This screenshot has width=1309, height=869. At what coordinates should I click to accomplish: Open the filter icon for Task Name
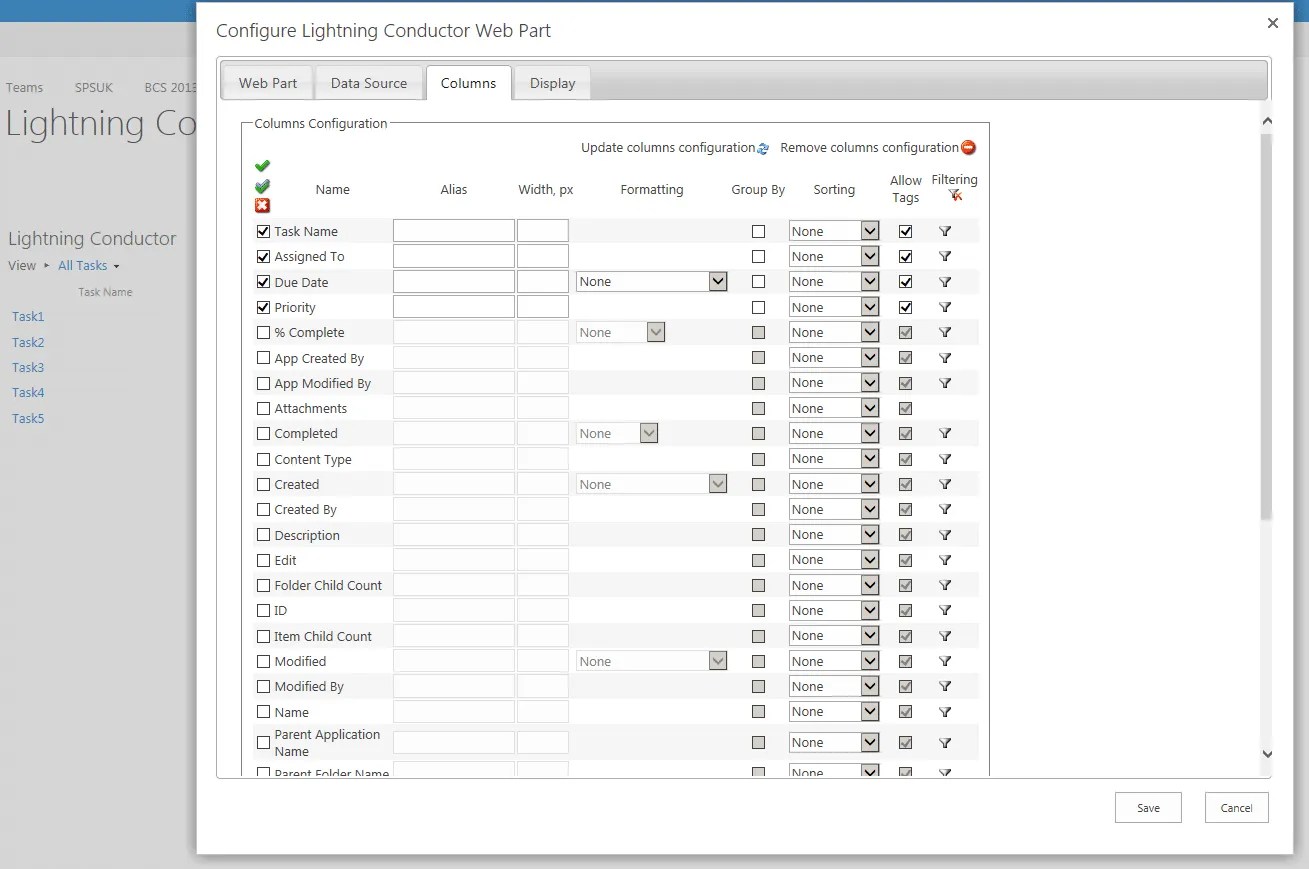(945, 231)
